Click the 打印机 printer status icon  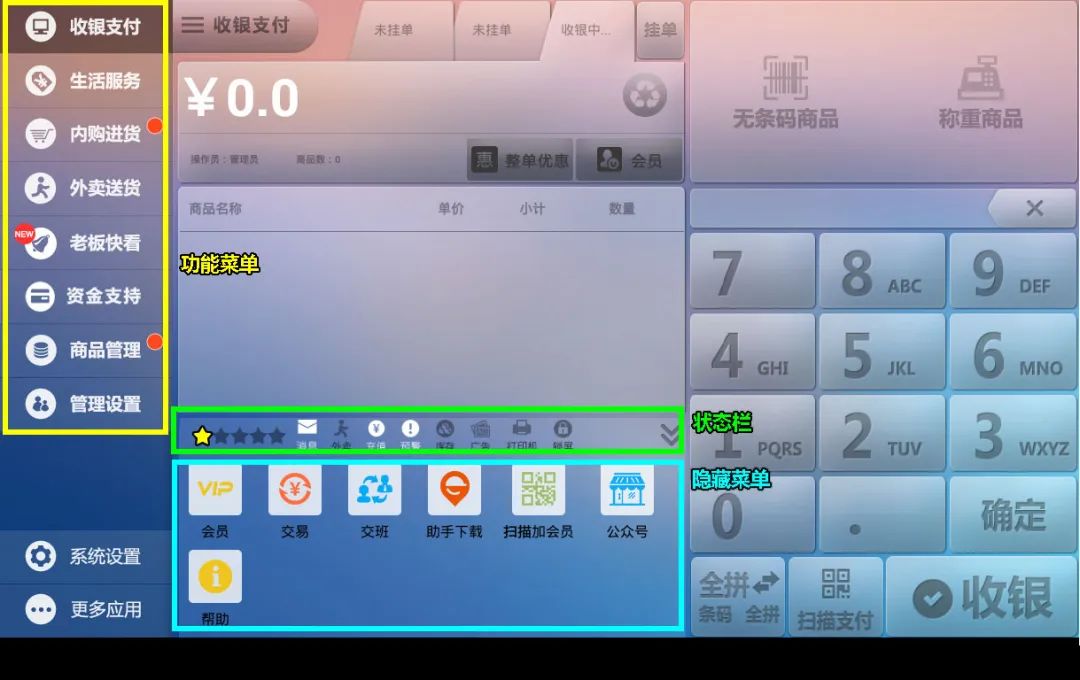click(x=521, y=434)
